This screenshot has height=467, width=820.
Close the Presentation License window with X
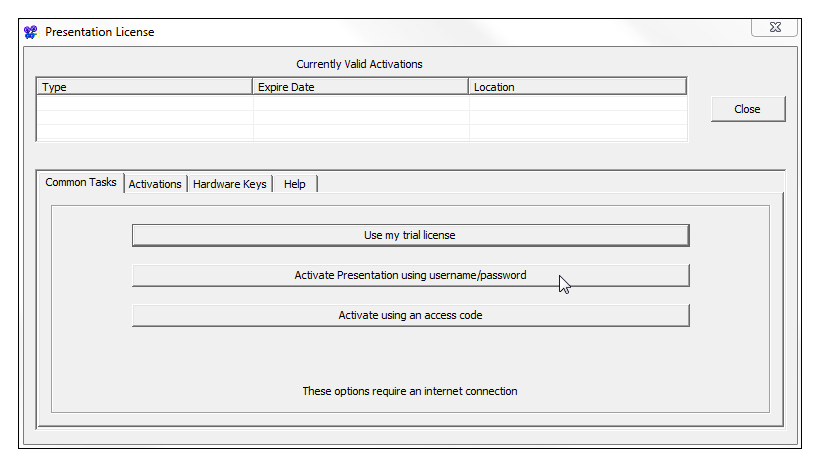(775, 28)
